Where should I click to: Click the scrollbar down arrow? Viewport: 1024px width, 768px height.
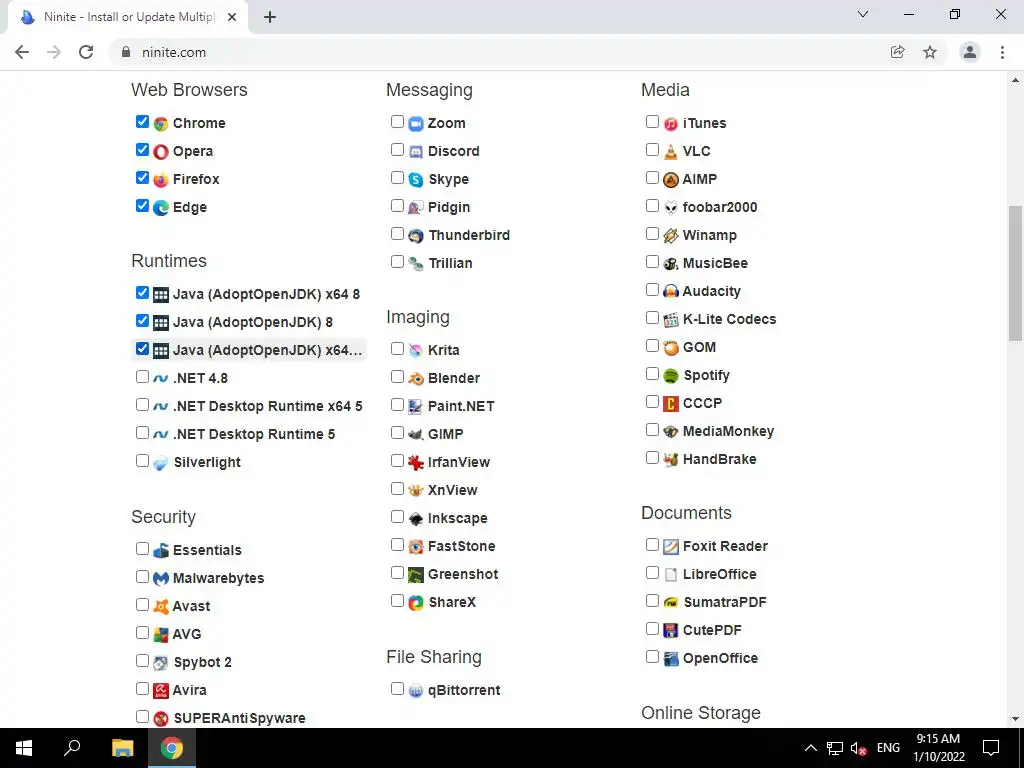pos(1015,719)
